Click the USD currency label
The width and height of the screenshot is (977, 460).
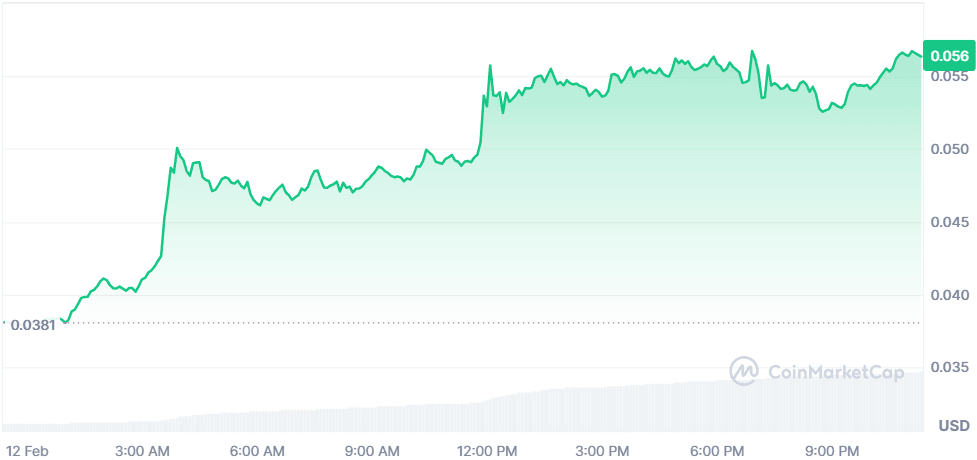click(951, 427)
